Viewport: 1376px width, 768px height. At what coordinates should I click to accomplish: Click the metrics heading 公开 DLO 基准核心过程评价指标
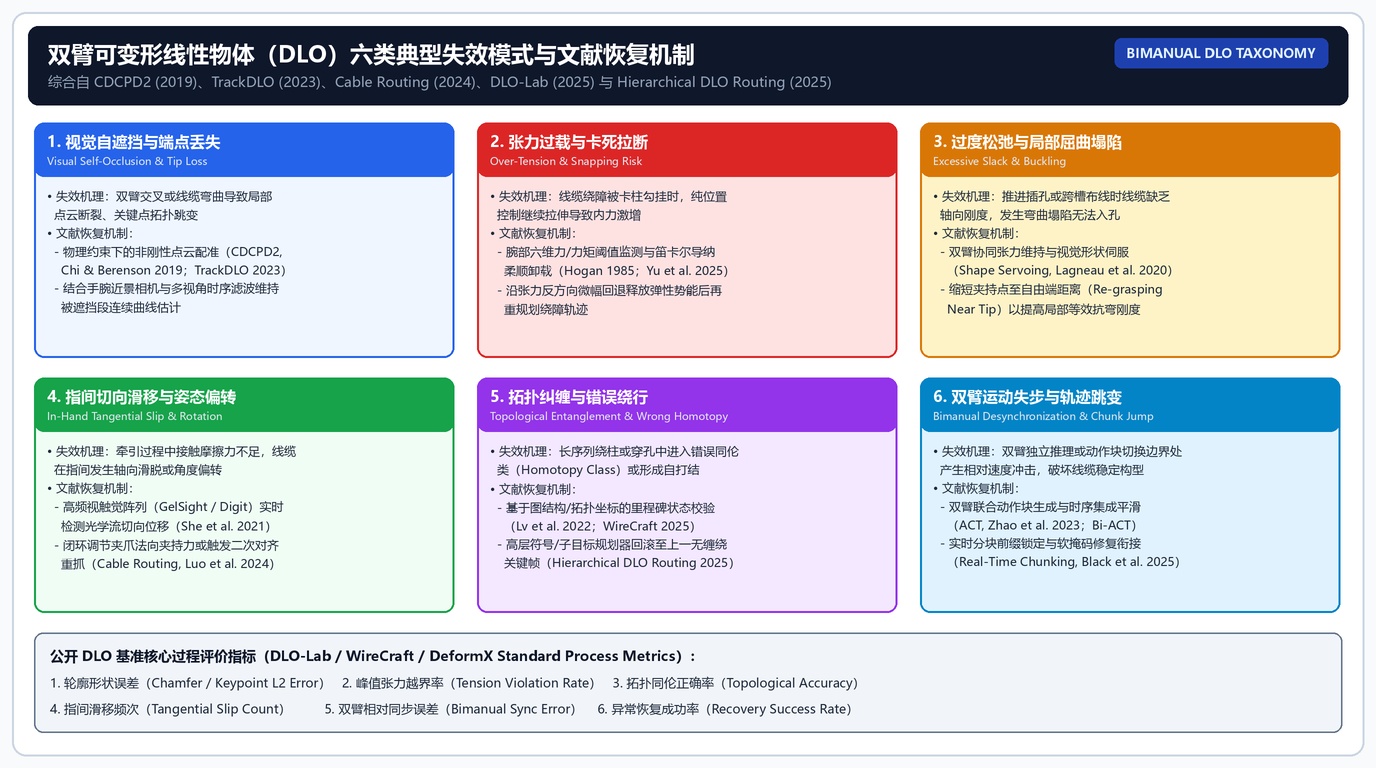coord(373,656)
